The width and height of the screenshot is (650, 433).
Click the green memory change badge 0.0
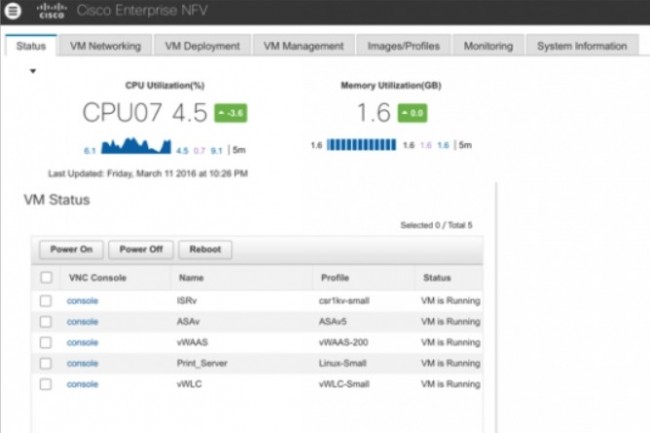412,113
